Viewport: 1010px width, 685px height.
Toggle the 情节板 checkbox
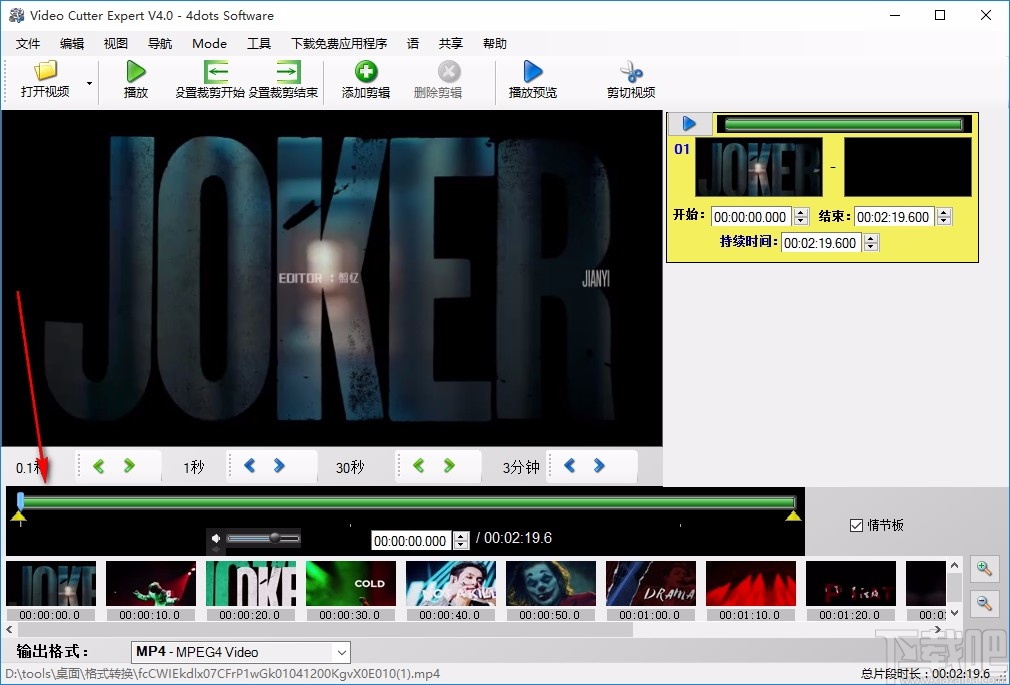coord(856,525)
